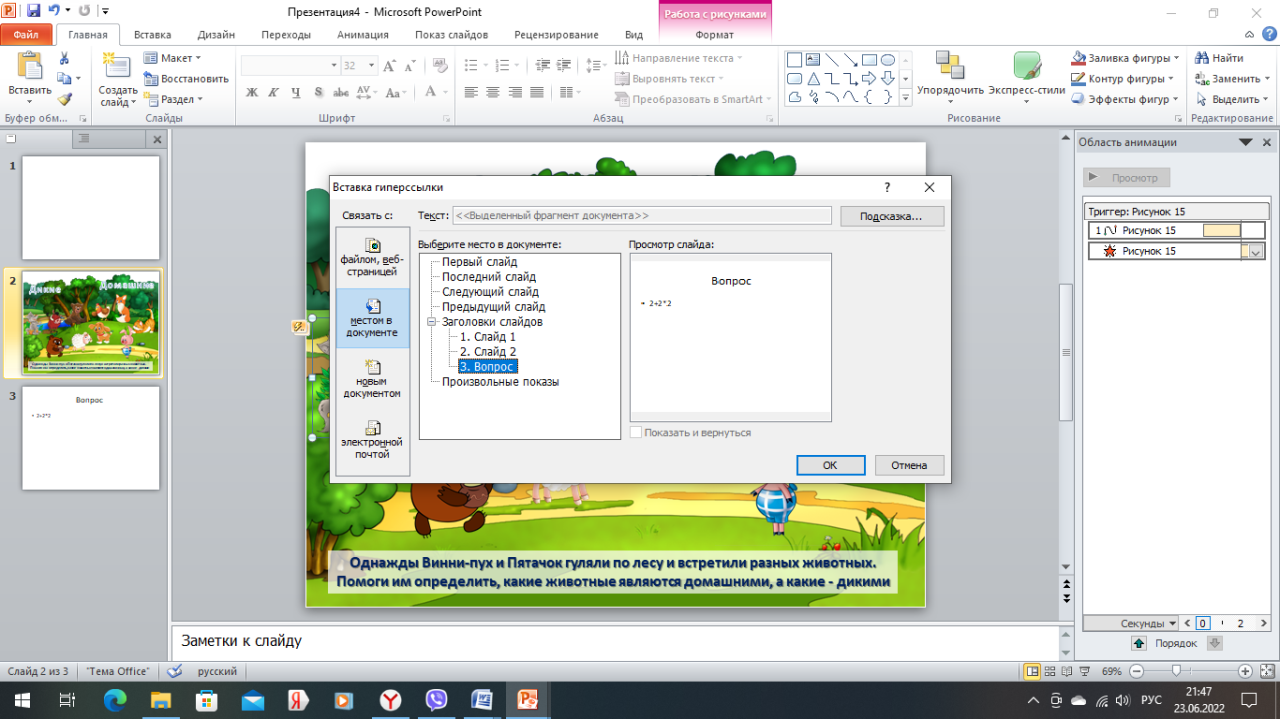Open the Файл tab
This screenshot has height=719, width=1280.
tap(26, 34)
